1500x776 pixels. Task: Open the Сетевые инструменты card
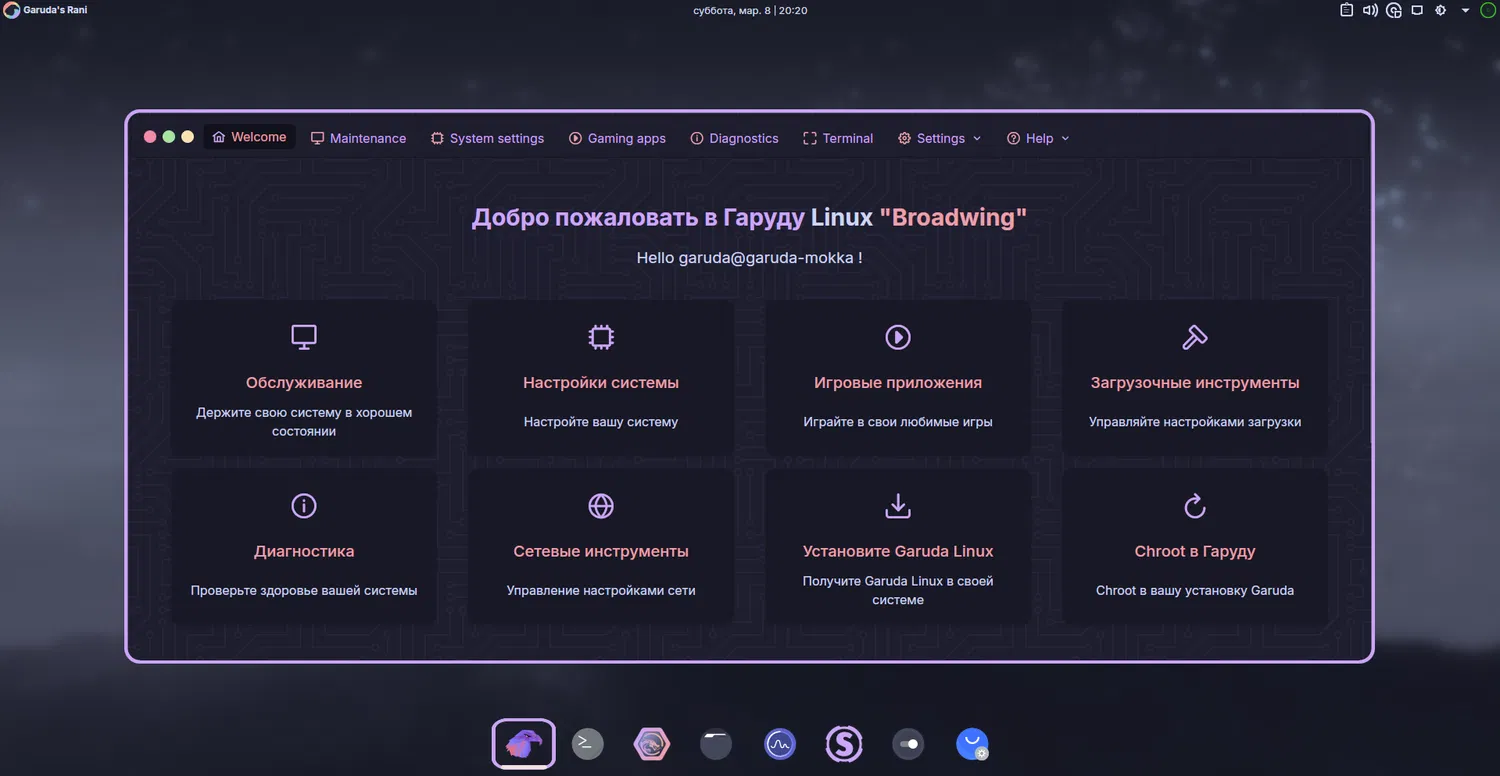coord(601,547)
